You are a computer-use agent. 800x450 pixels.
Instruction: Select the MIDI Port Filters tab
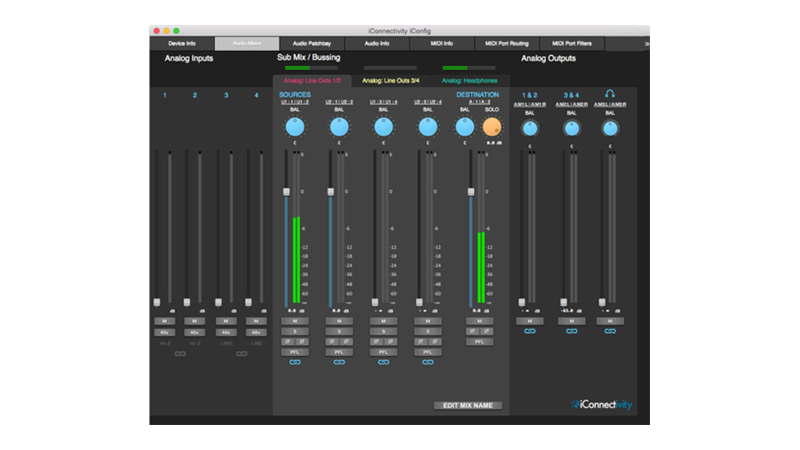pyautogui.click(x=572, y=44)
